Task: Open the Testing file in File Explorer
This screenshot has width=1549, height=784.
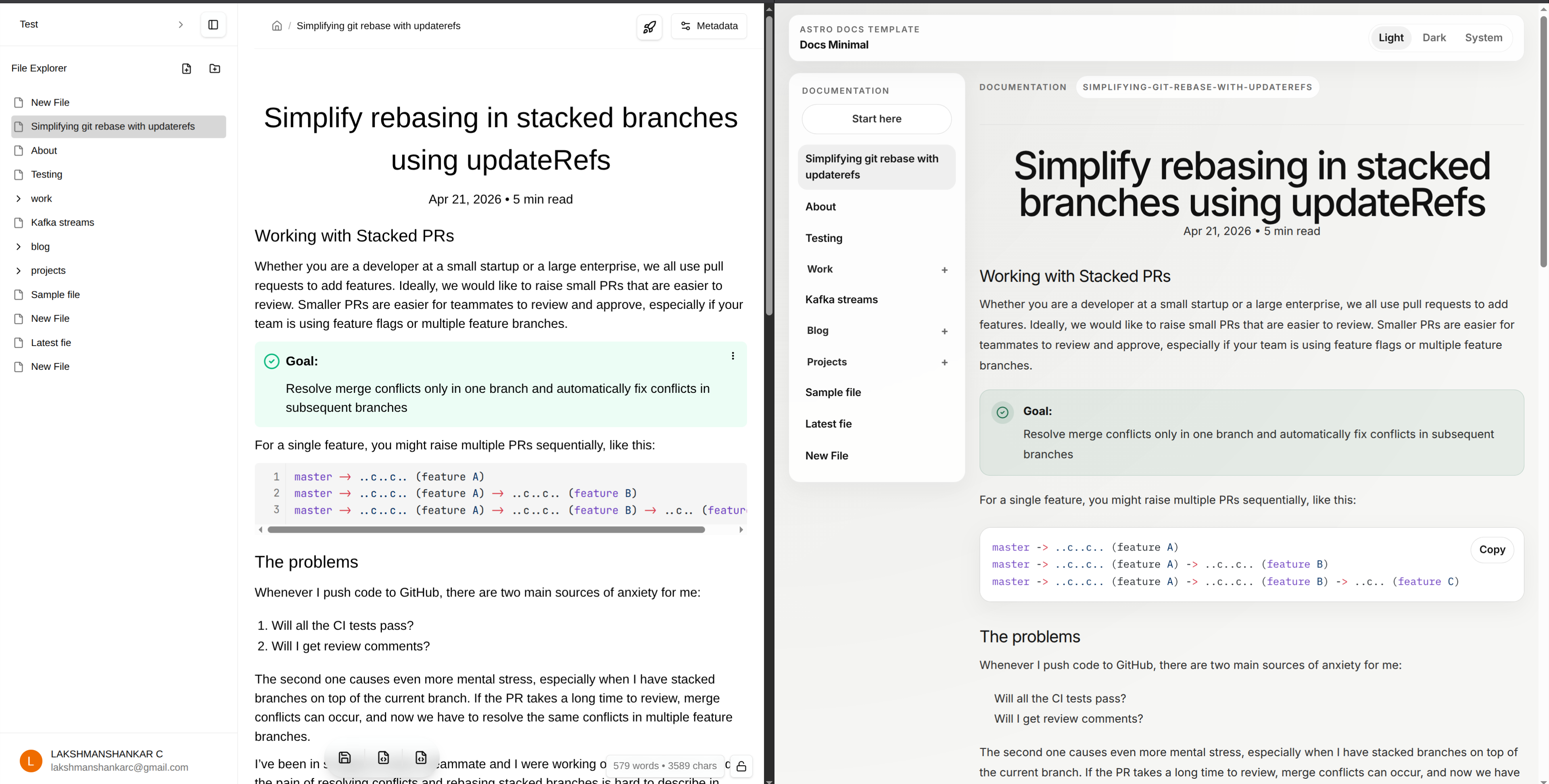Action: point(46,174)
